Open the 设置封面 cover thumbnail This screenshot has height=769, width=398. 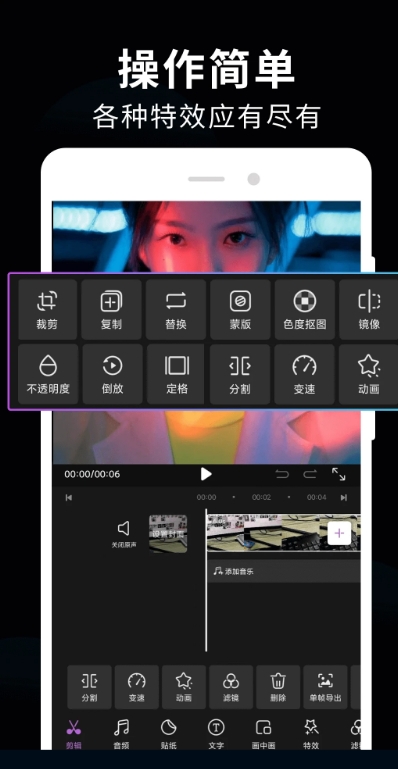pyautogui.click(x=168, y=534)
